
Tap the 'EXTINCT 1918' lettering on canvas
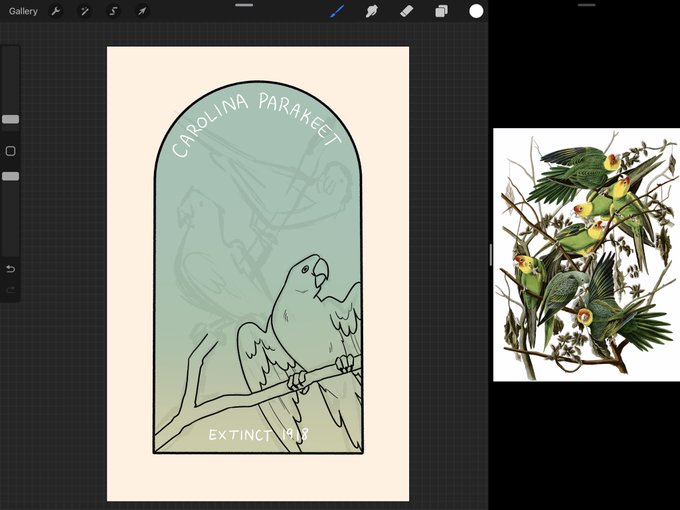coord(259,434)
